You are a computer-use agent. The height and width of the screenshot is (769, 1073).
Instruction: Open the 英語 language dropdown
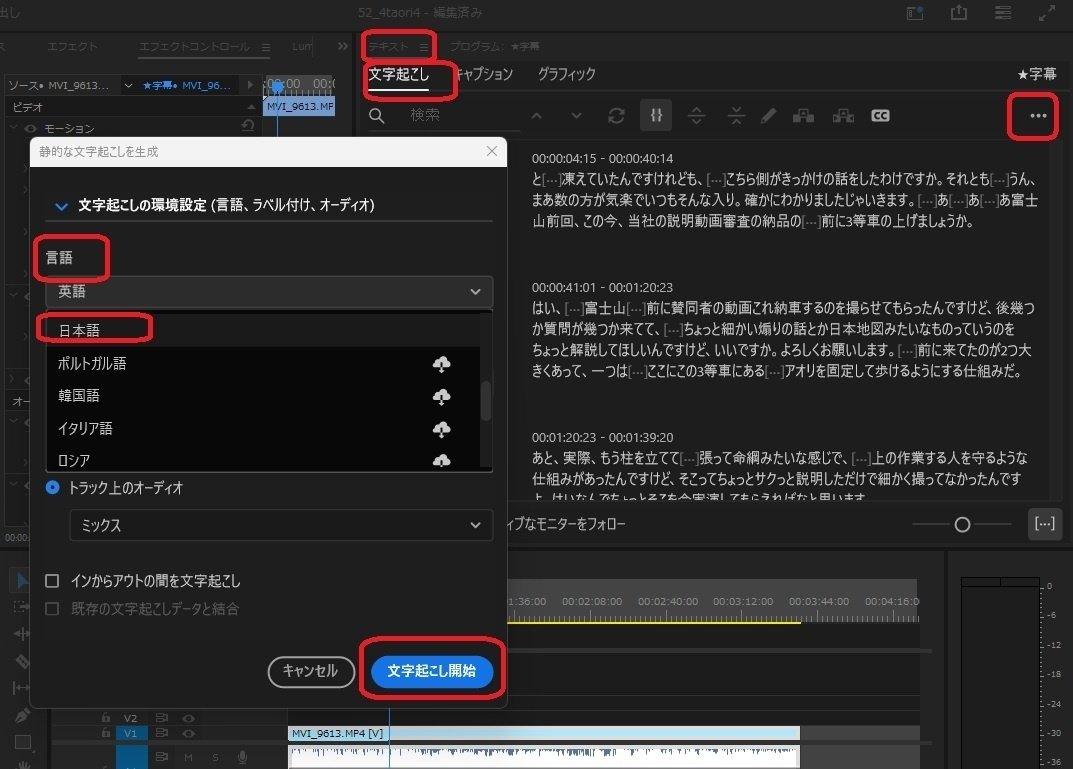click(x=269, y=292)
